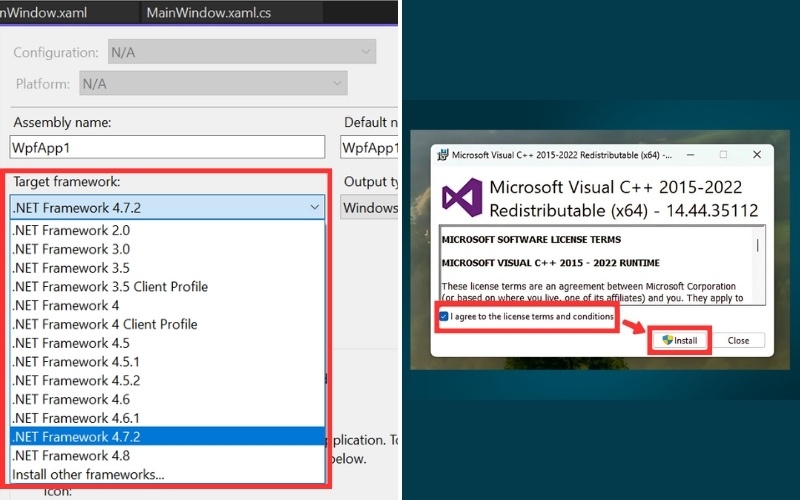Collapse the Target framework combo box arrow

[x=314, y=208]
